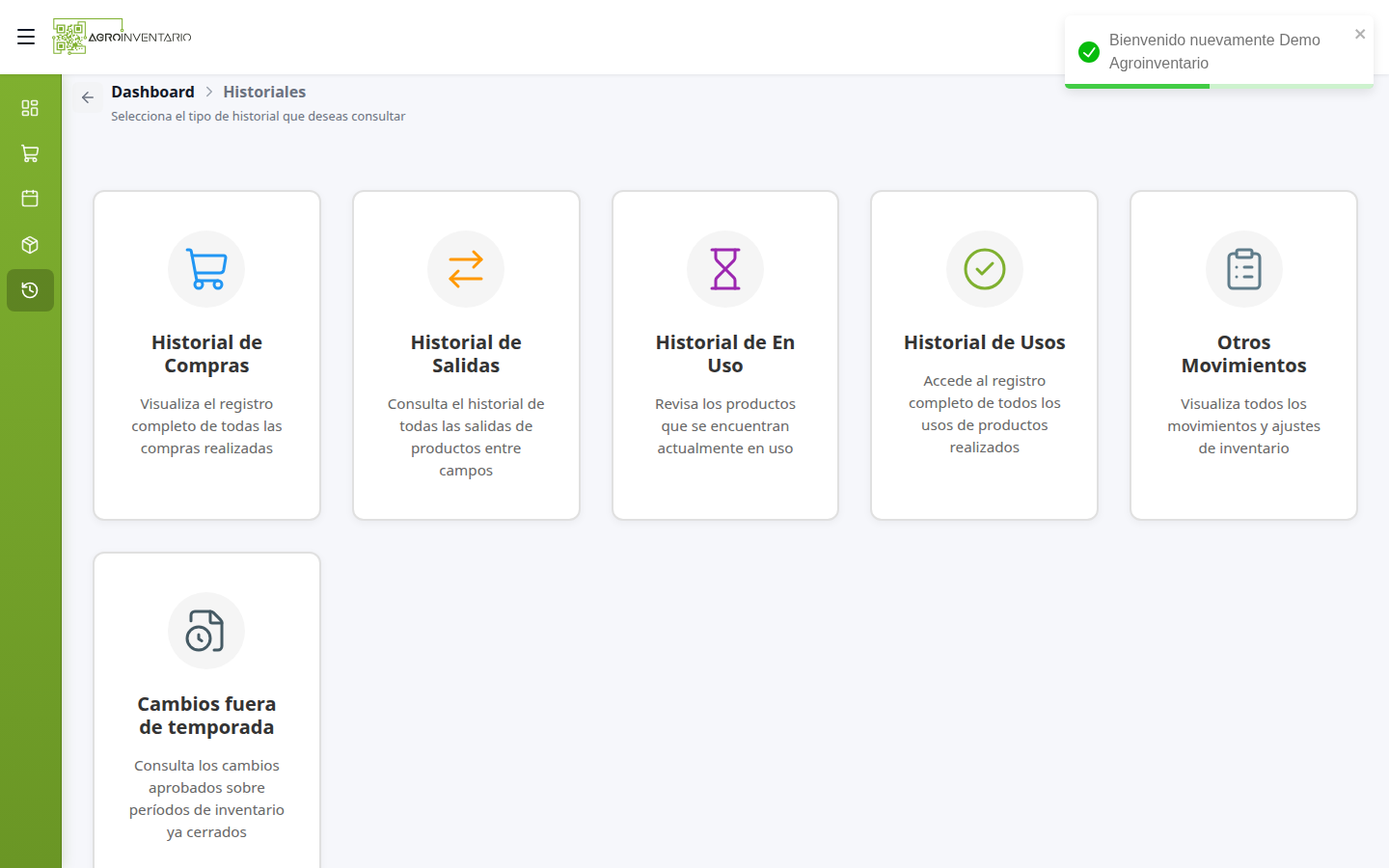The height and width of the screenshot is (868, 1389).
Task: Select the history clock sidebar icon
Action: 30,290
